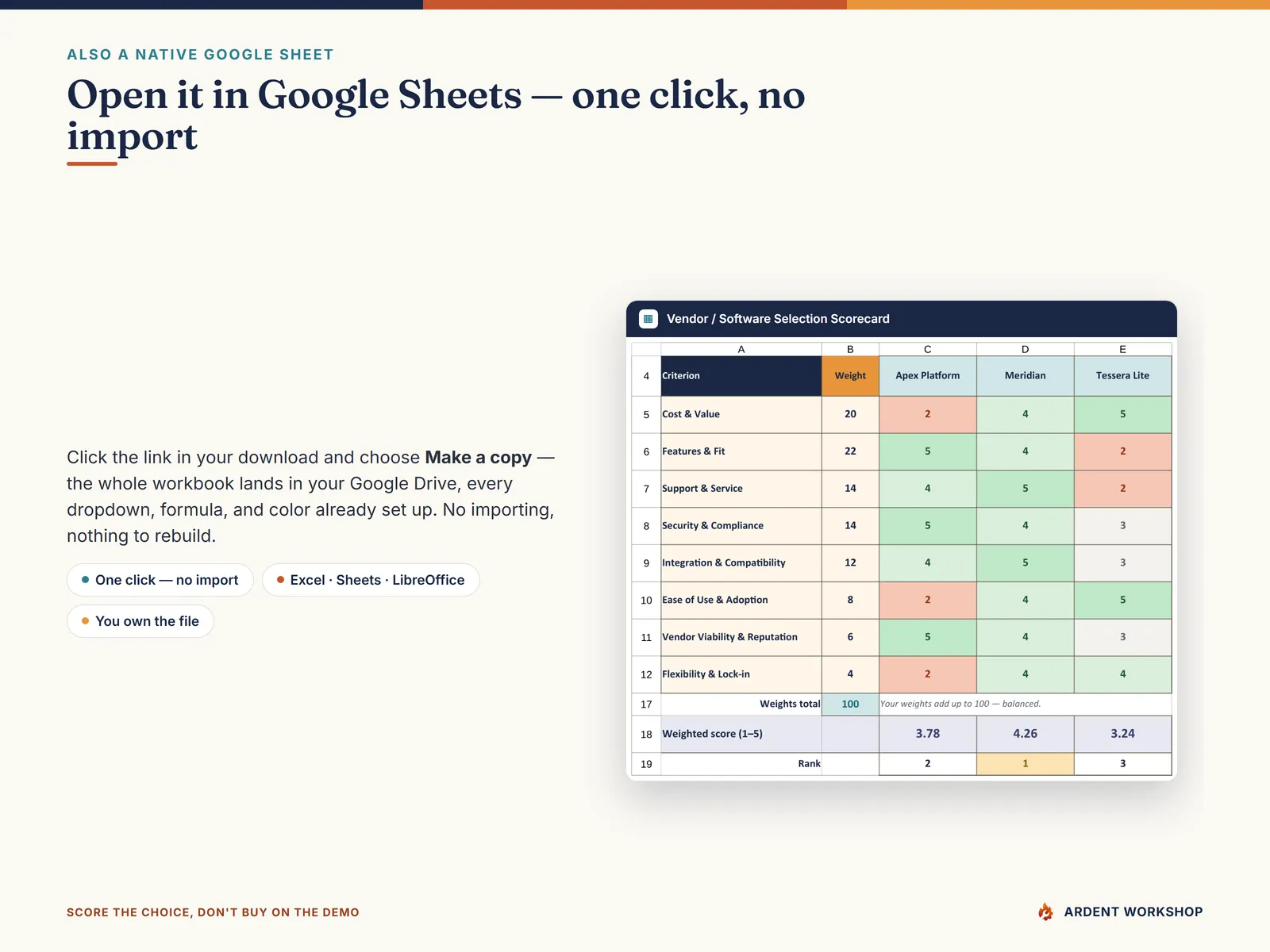1270x952 pixels.
Task: Click the 'Tessera Lite' header cell
Action: coord(1123,376)
